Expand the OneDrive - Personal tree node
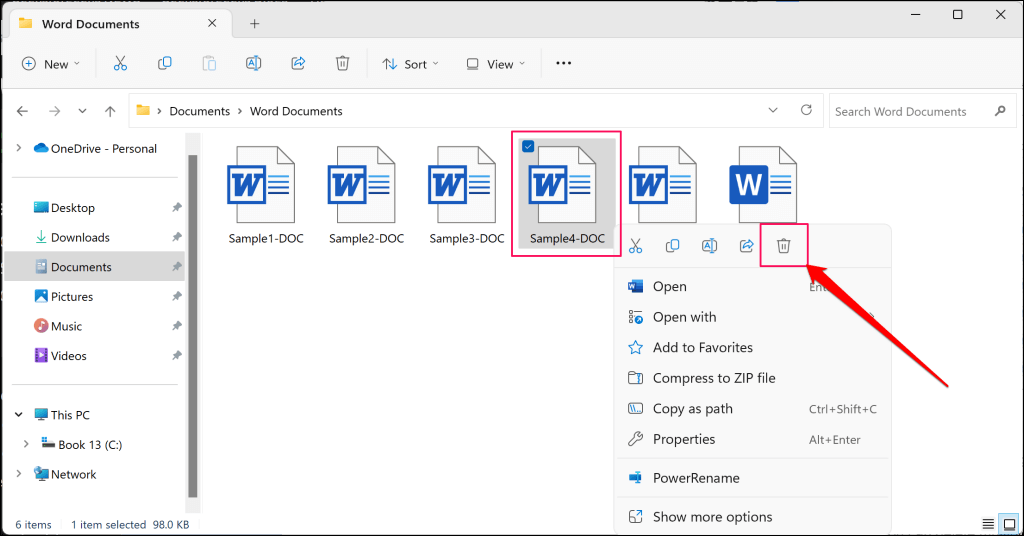The image size is (1024, 536). [18, 148]
